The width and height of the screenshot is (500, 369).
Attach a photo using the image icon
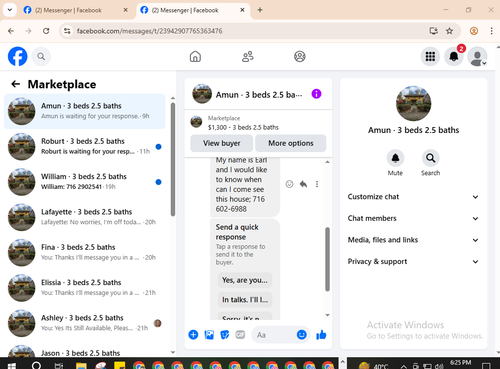[x=209, y=335]
